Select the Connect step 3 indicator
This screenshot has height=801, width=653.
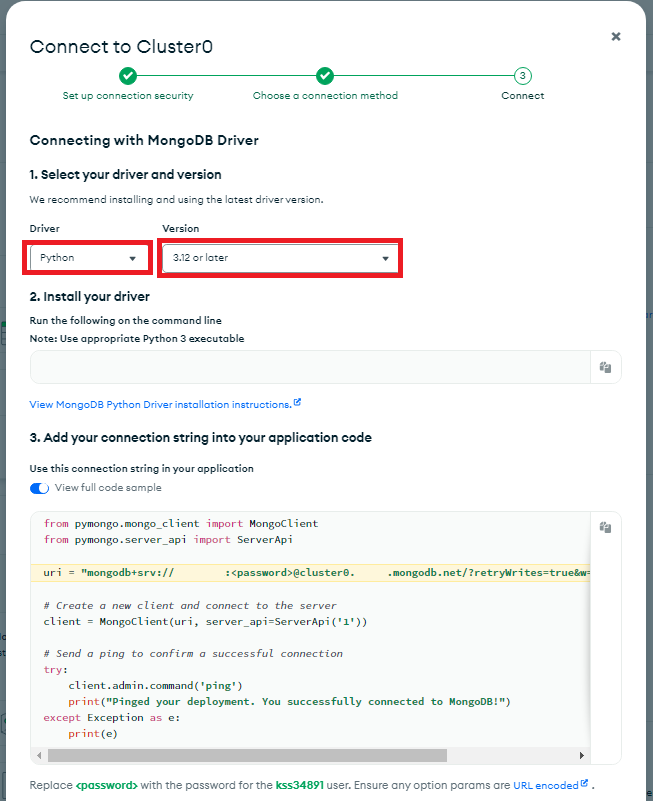(522, 76)
